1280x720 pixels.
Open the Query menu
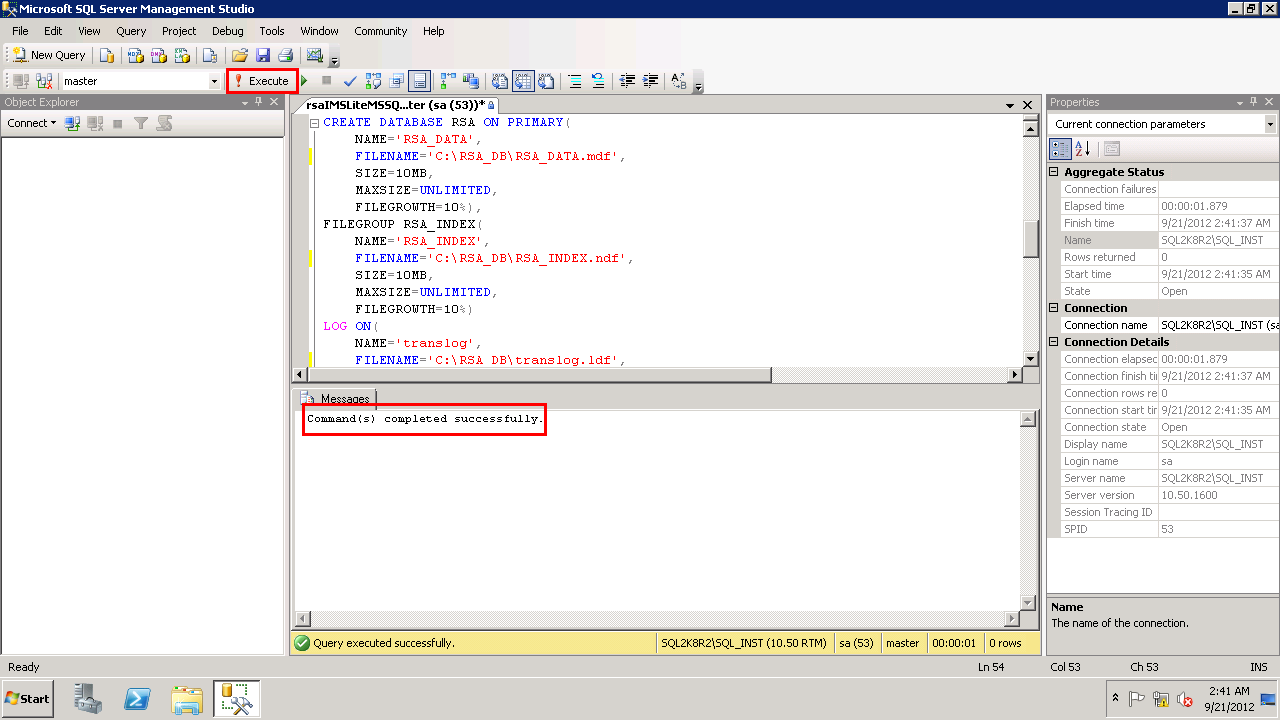pyautogui.click(x=131, y=31)
